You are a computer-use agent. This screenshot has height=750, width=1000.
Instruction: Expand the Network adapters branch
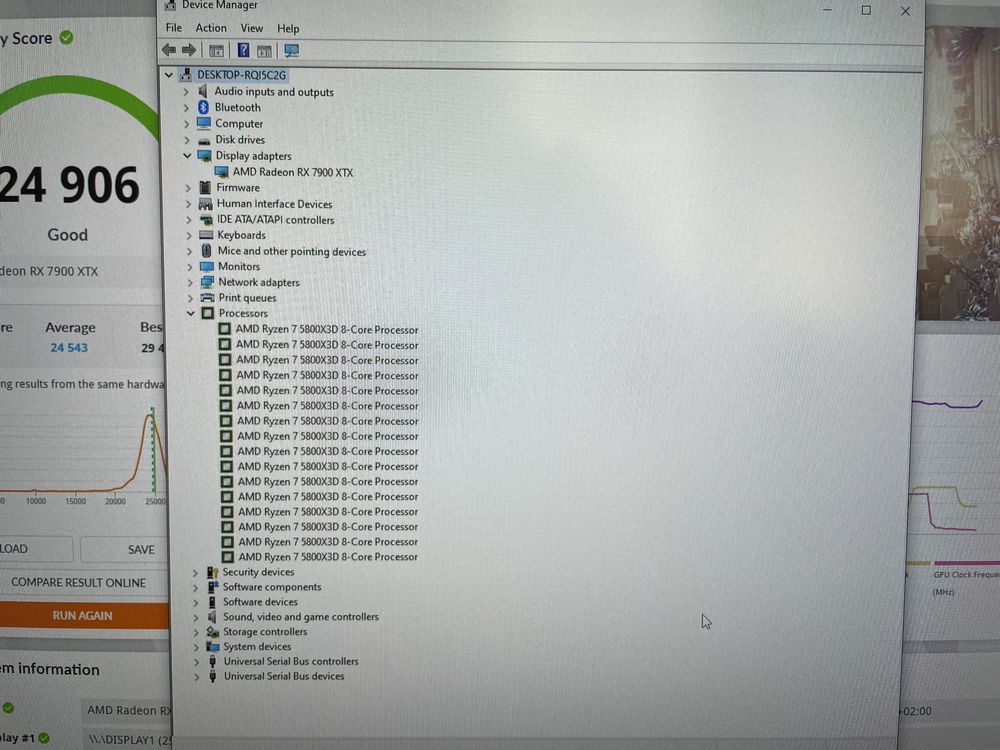click(190, 283)
